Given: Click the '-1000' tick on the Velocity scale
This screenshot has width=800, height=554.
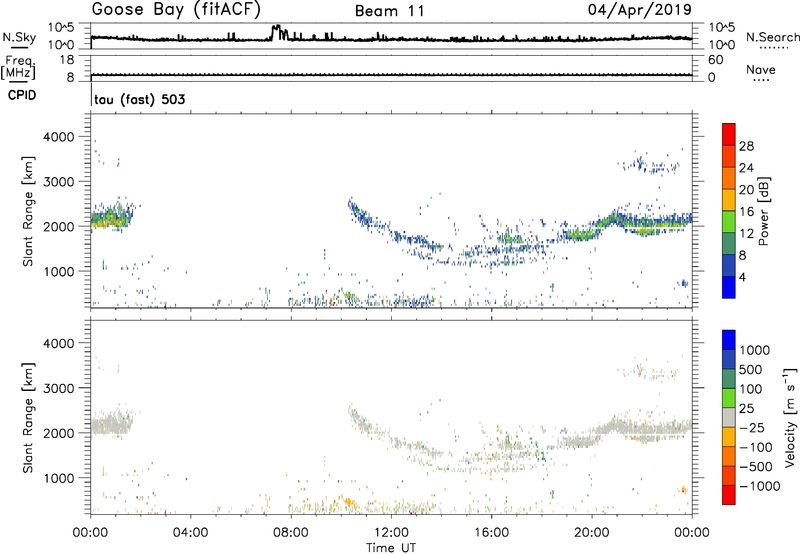Looking at the screenshot, I should pos(759,486).
